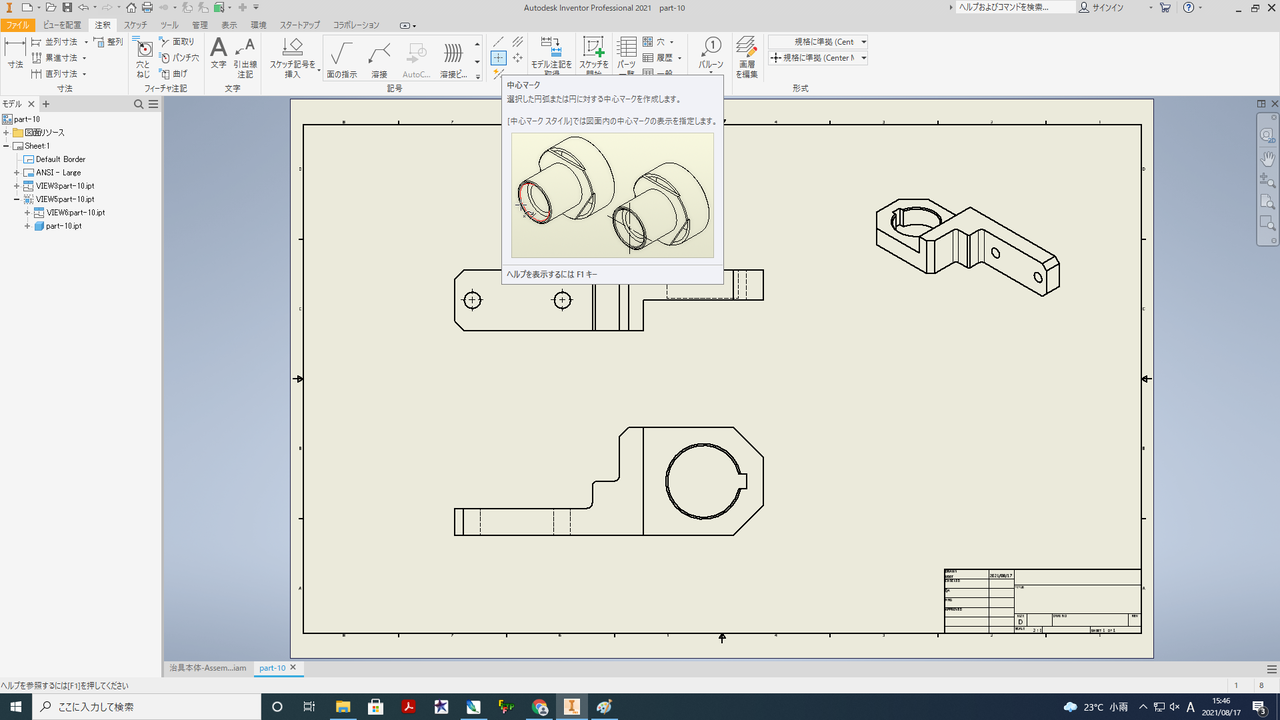Select the 寸法 dimension tool
This screenshot has width=1280, height=720.
pos(15,55)
